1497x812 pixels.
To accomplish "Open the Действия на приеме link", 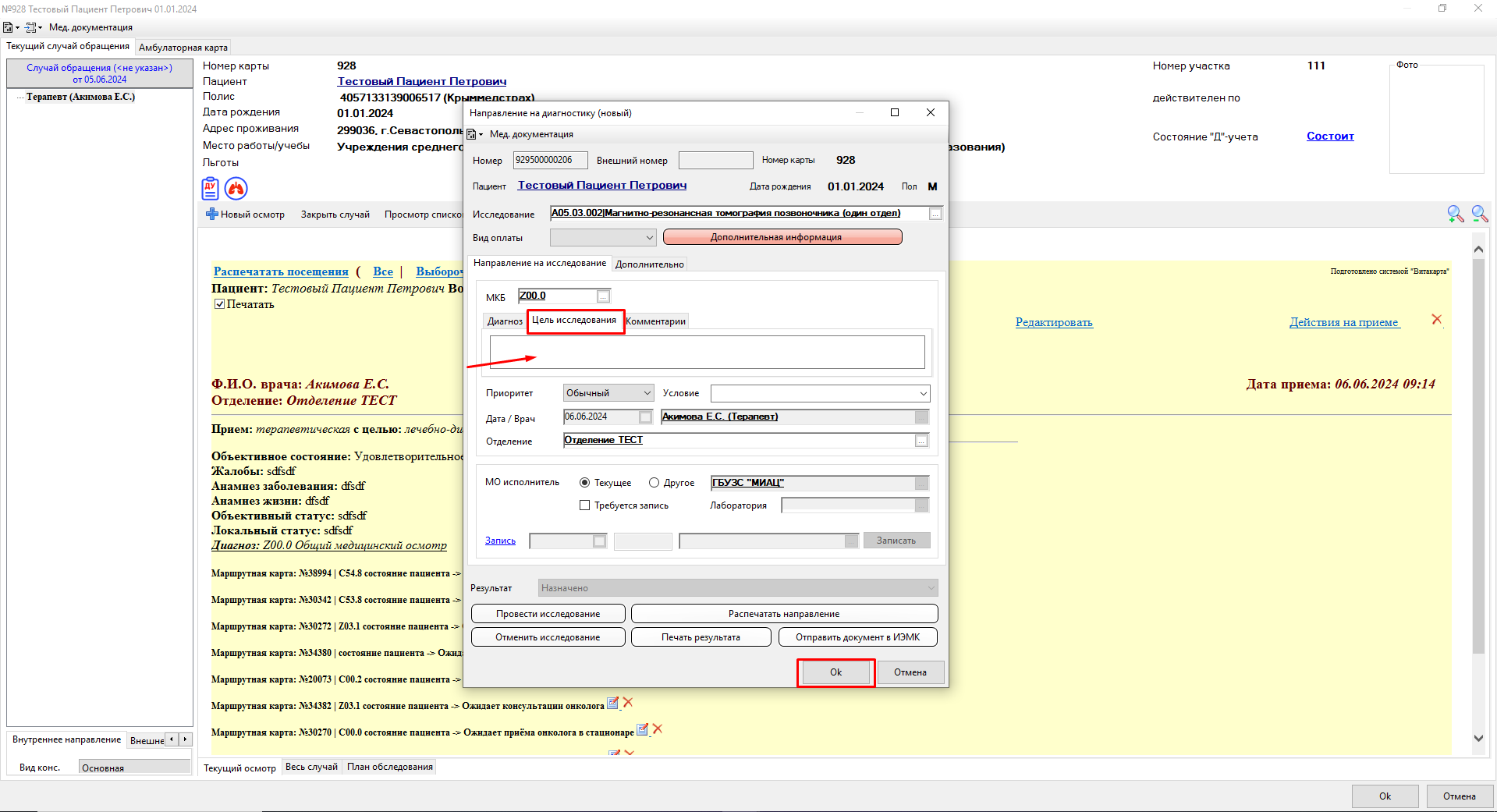I will (x=1344, y=322).
